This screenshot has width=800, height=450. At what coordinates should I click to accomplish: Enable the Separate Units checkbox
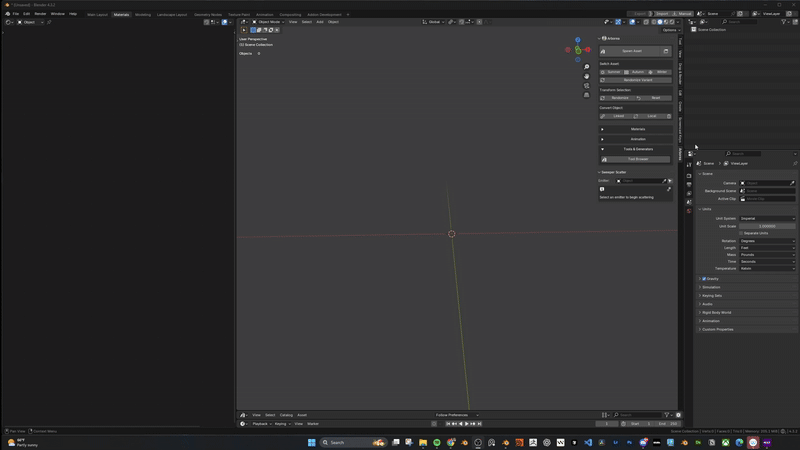coord(741,233)
